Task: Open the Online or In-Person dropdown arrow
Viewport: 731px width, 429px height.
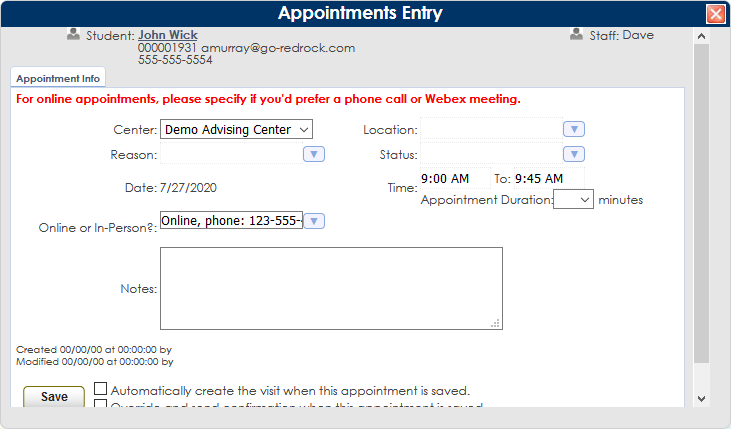Action: 314,221
